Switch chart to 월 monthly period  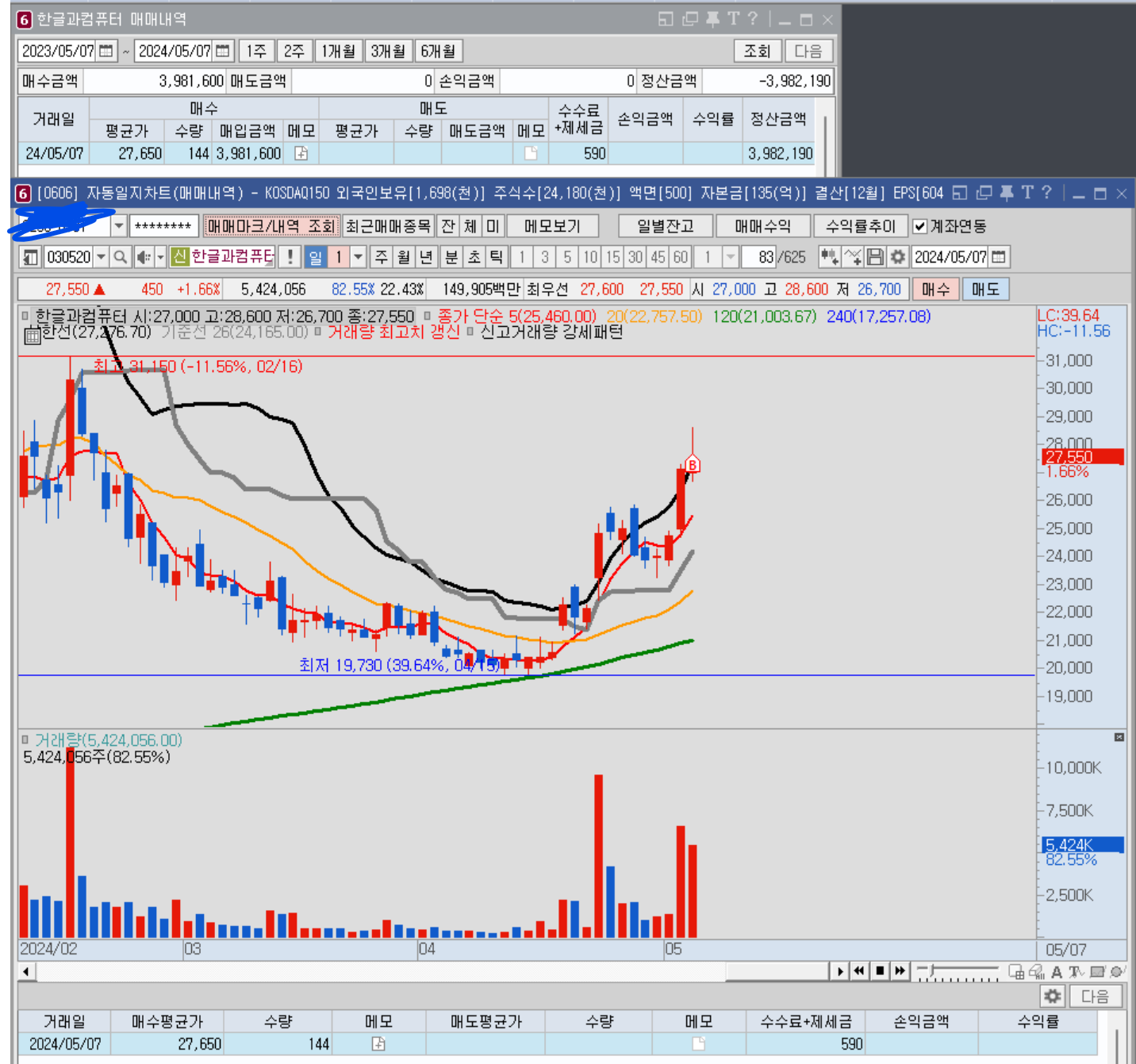[404, 257]
